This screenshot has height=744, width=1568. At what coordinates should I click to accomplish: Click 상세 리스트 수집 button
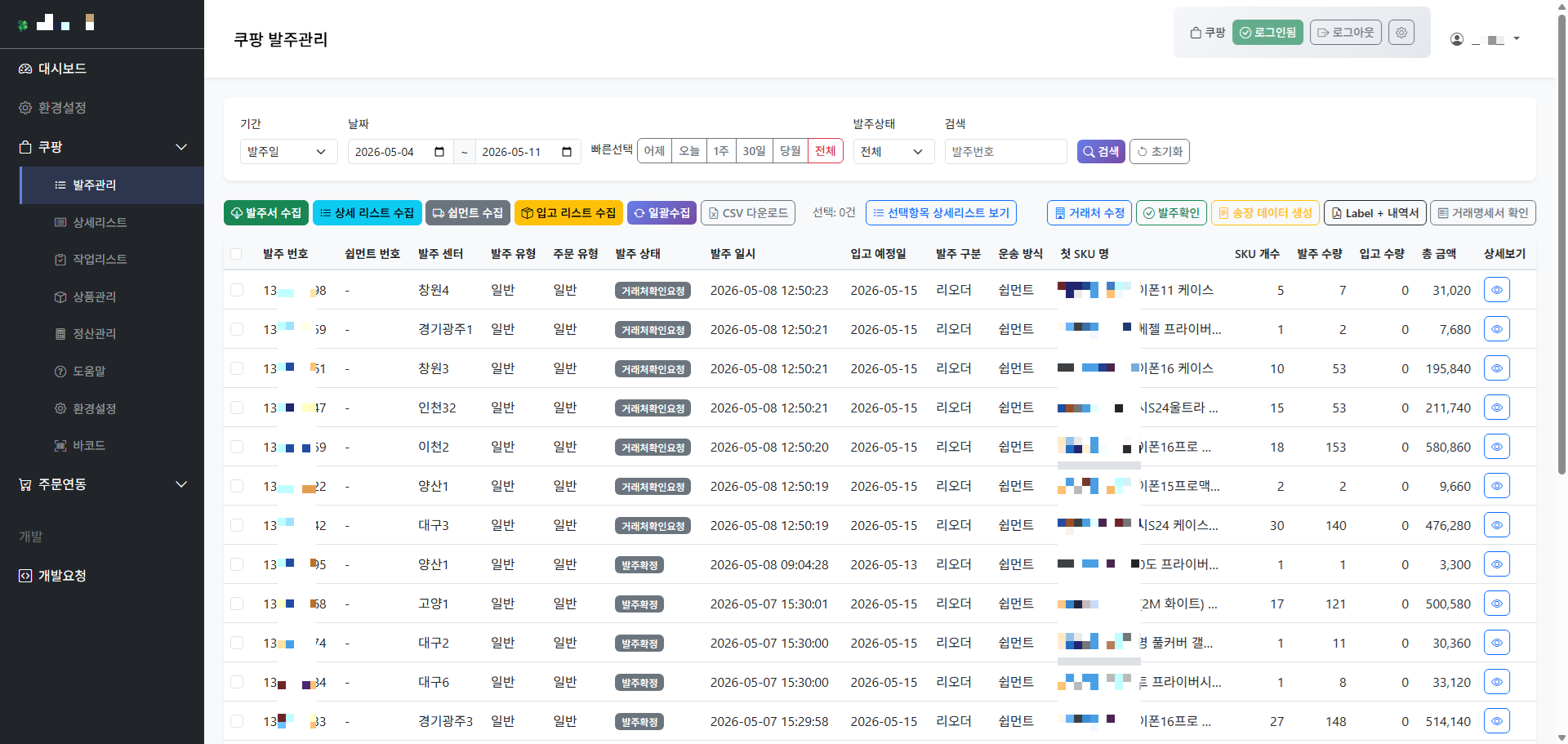point(367,213)
